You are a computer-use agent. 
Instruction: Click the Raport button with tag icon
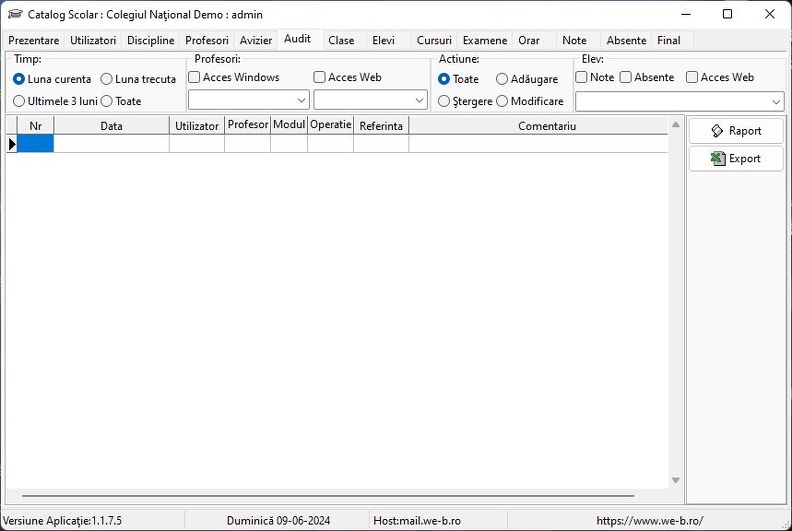[736, 131]
